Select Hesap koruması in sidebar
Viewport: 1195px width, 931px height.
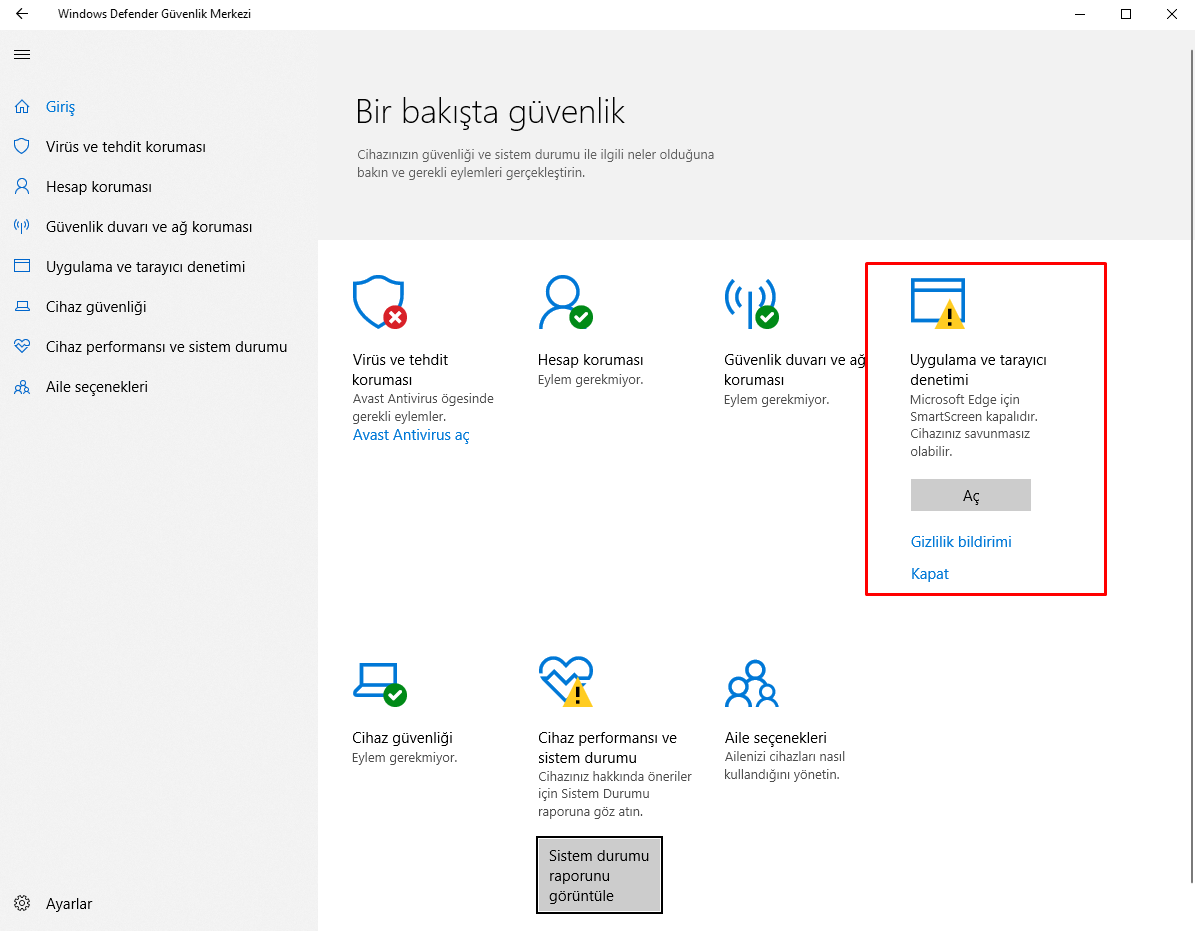click(98, 187)
